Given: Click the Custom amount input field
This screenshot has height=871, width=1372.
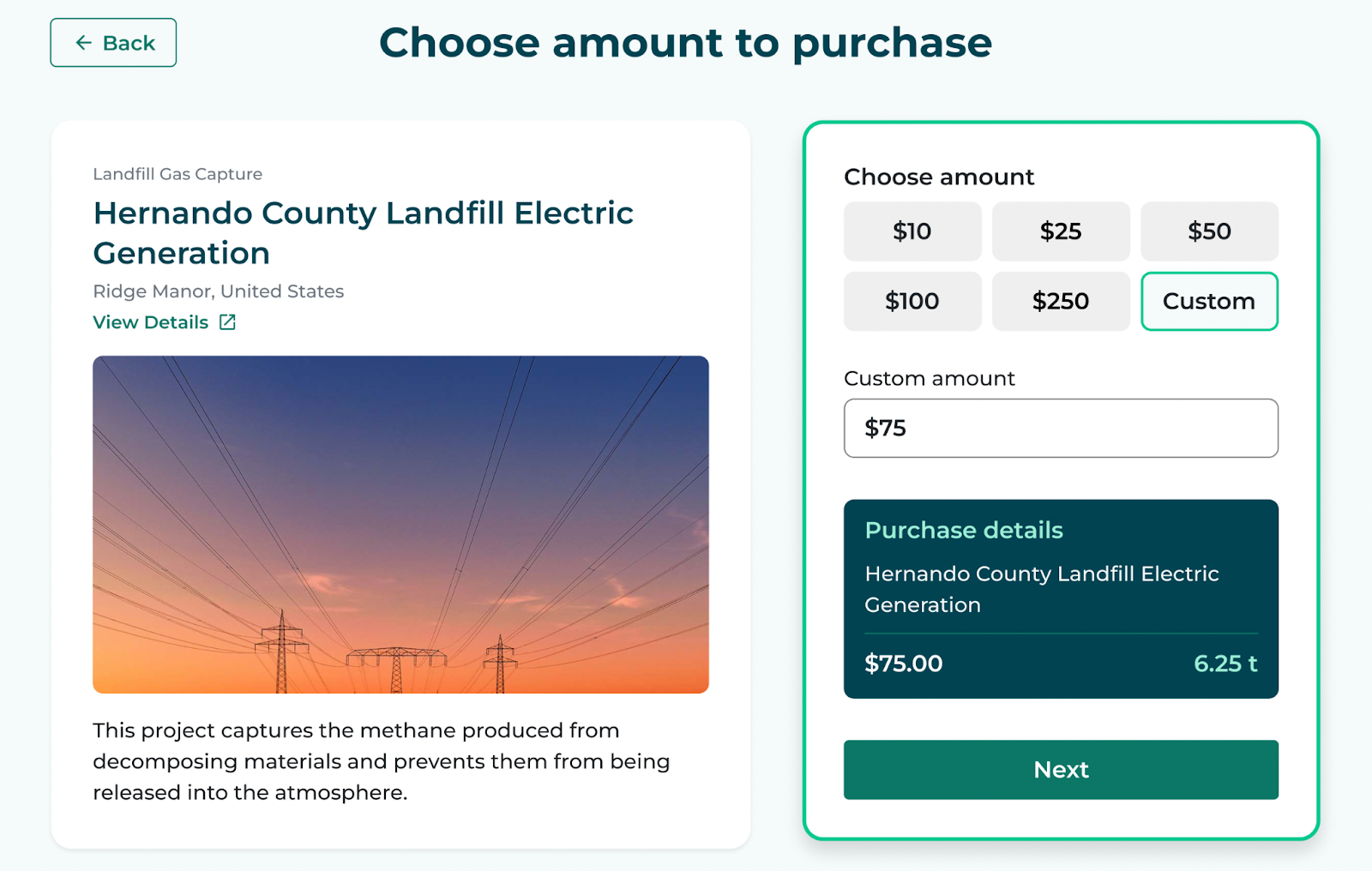Looking at the screenshot, I should 1061,428.
